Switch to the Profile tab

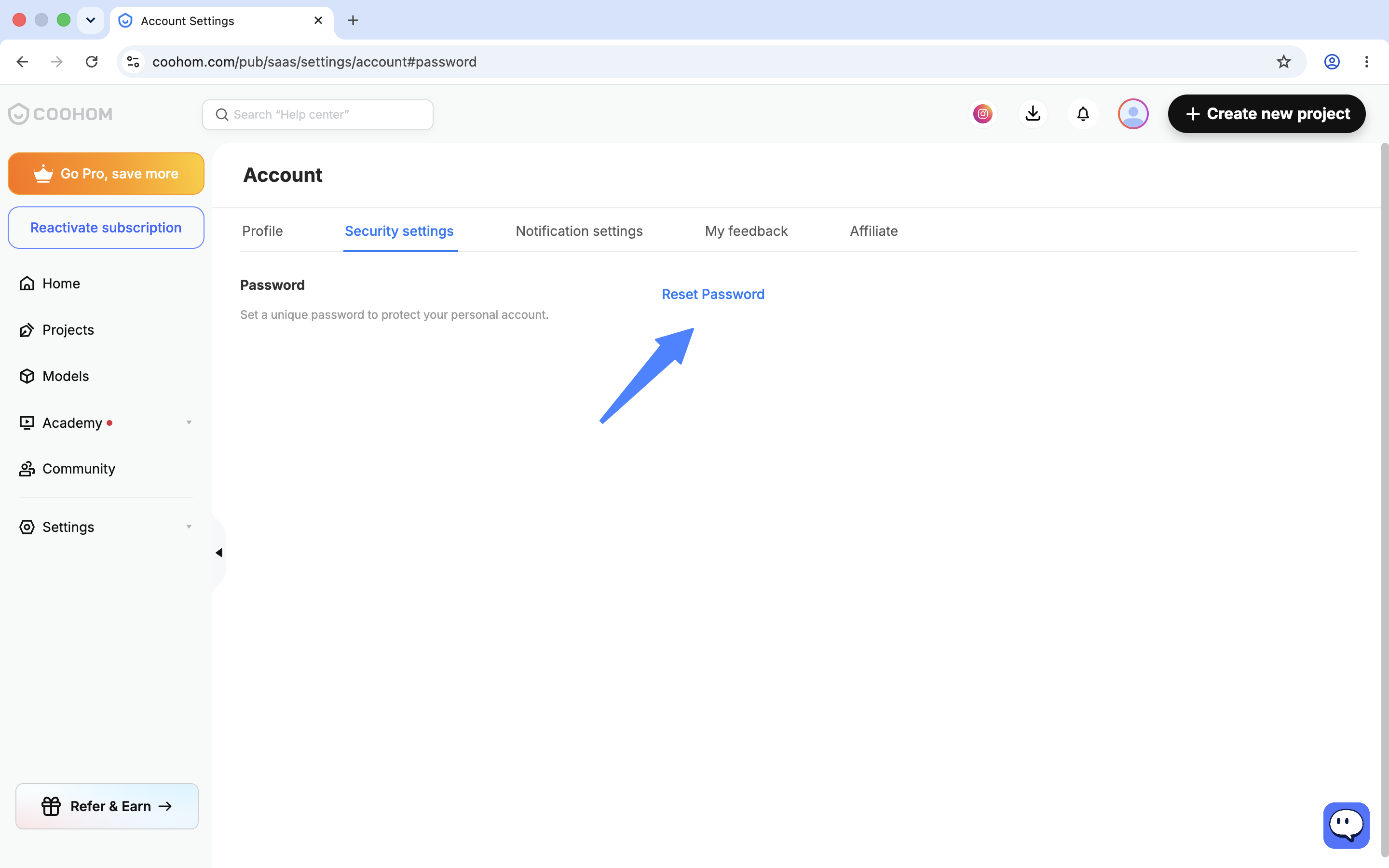262,231
